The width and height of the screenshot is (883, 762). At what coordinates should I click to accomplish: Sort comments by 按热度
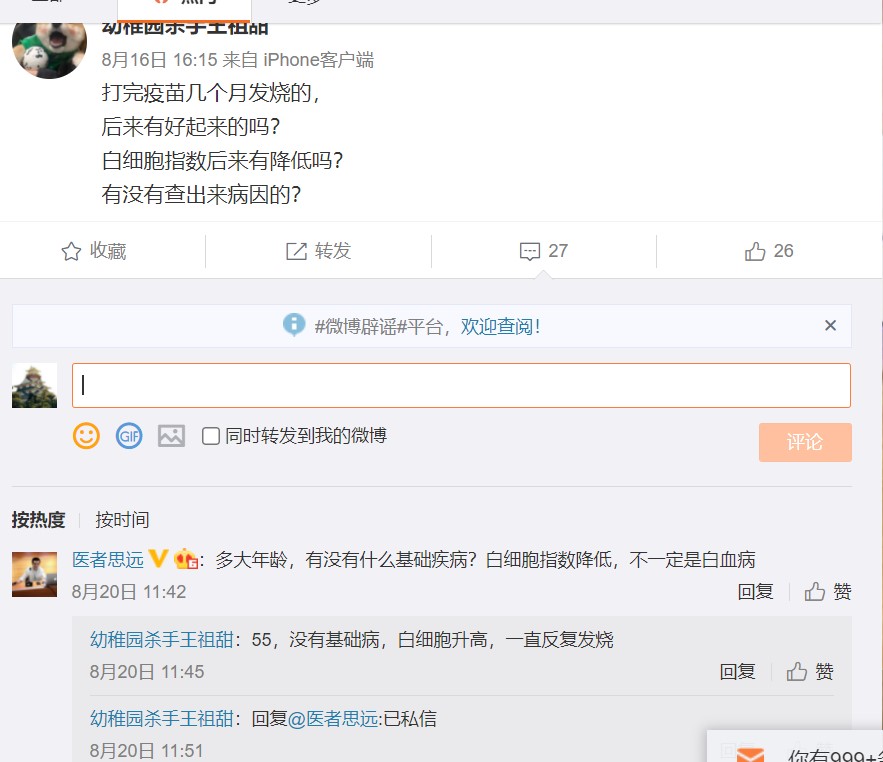[x=38, y=519]
